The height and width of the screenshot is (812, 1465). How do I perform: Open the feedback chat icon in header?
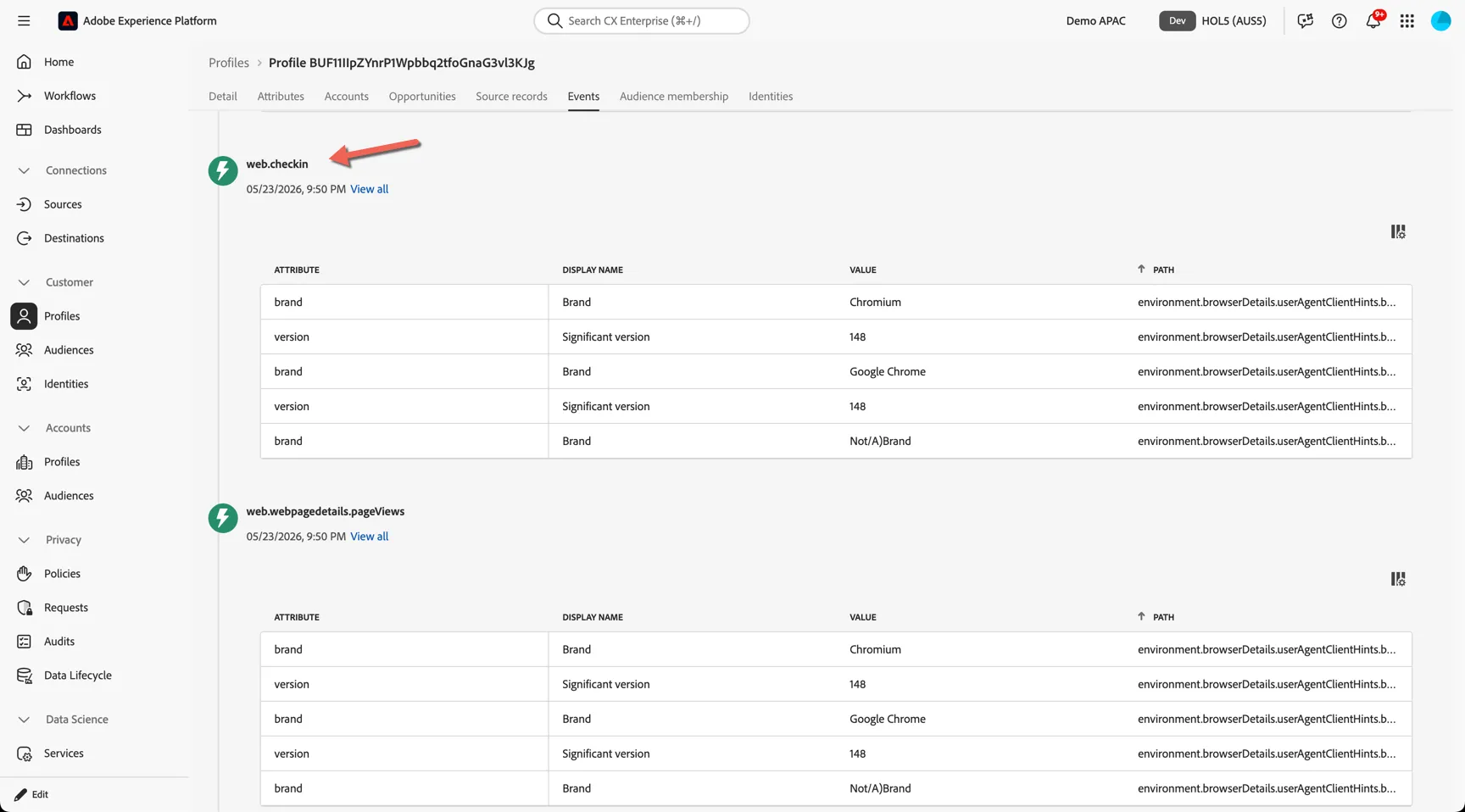point(1305,20)
